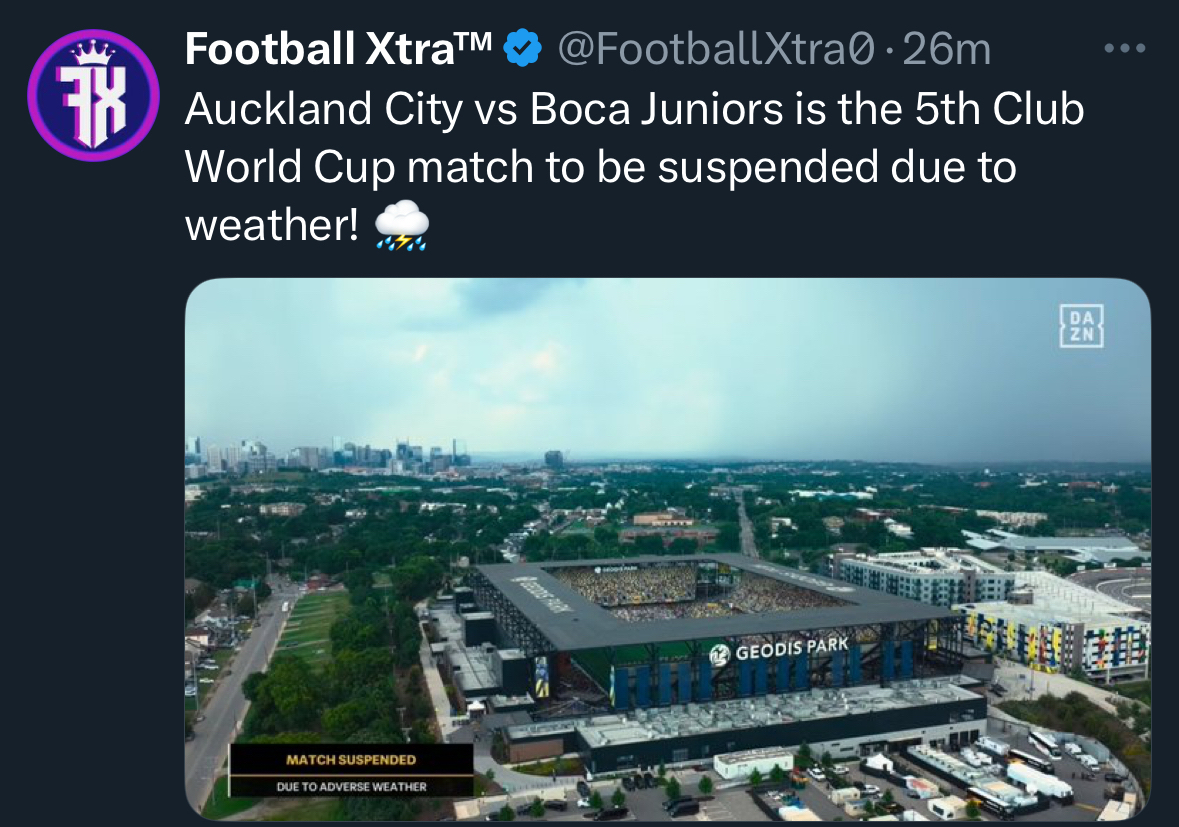
Task: Click the thundercloud emoji in the tweet
Action: 402,226
